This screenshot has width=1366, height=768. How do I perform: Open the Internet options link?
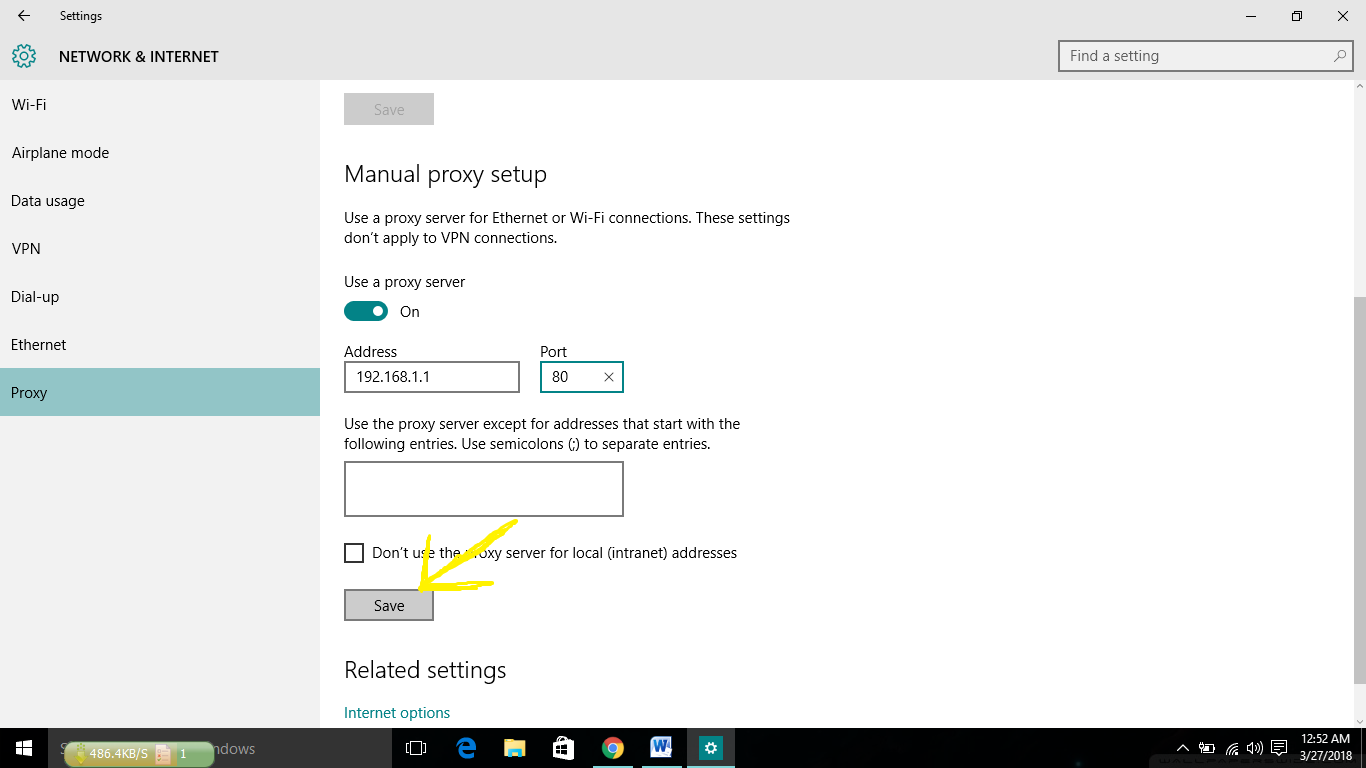pyautogui.click(x=397, y=713)
